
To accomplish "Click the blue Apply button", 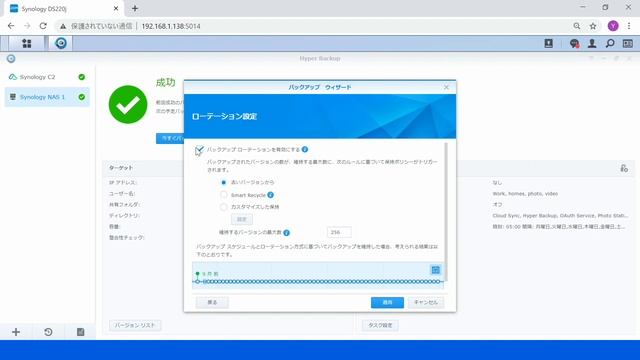I will tap(387, 302).
